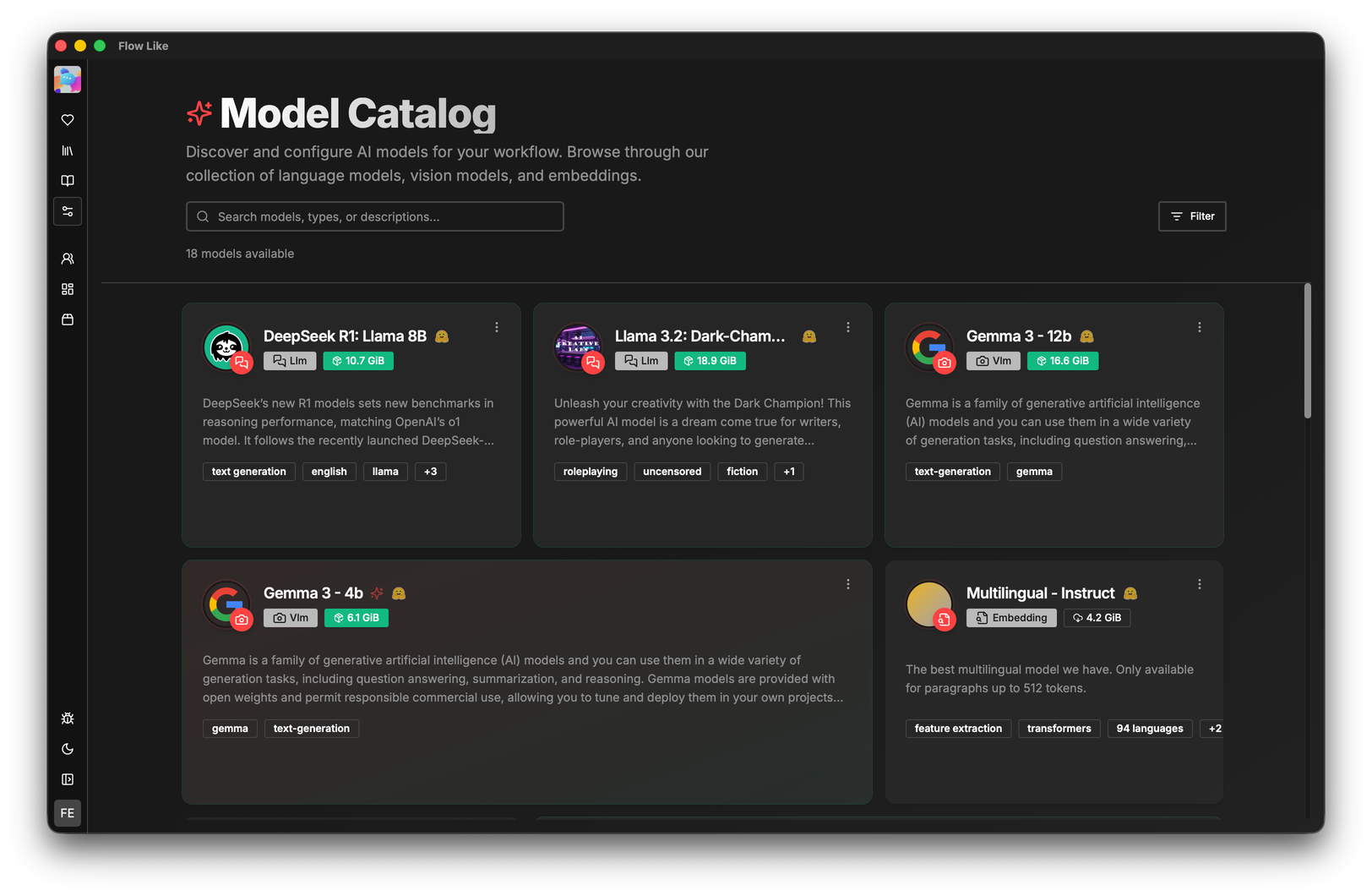Image resolution: width=1372 pixels, height=896 pixels.
Task: Open the Multilingual - Instruct options menu
Action: (x=1199, y=583)
